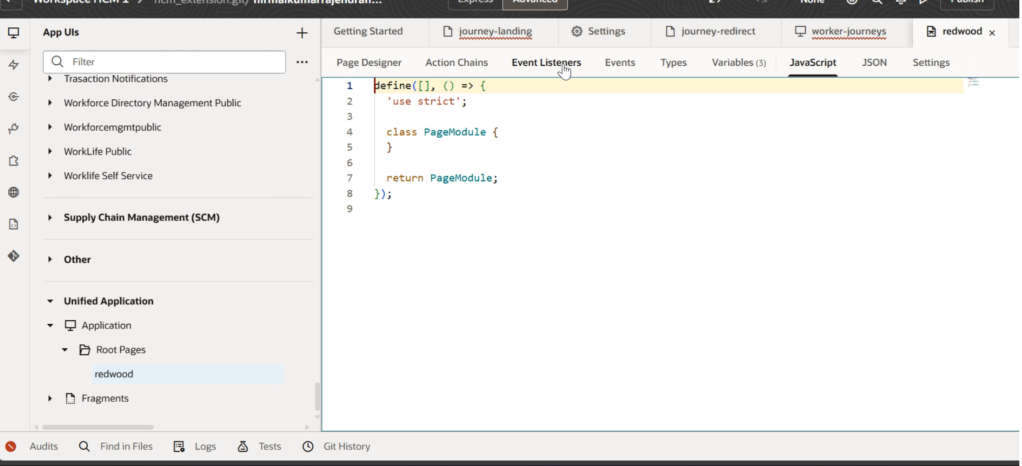Expand the Supply Chain Management (SCM) node

pos(51,218)
